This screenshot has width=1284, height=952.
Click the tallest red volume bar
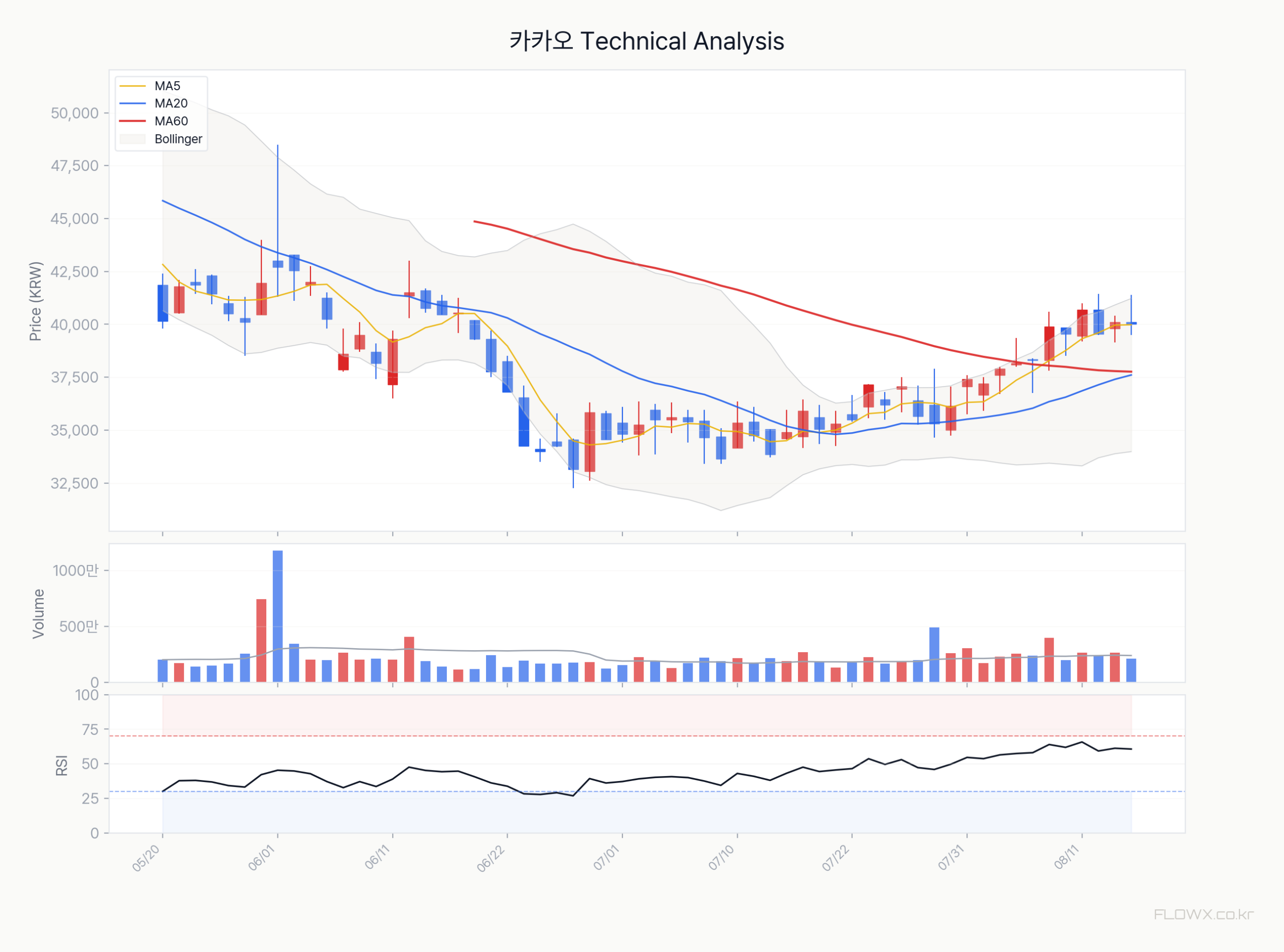click(x=261, y=640)
